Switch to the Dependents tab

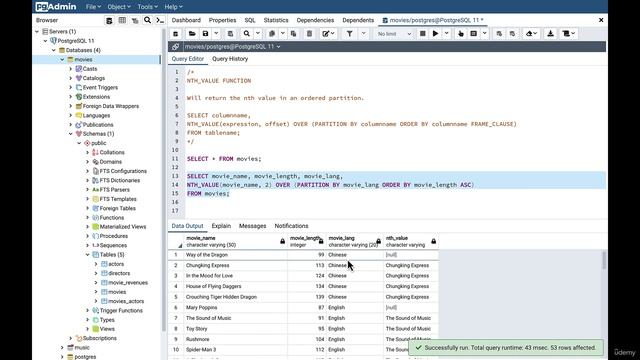point(358,20)
